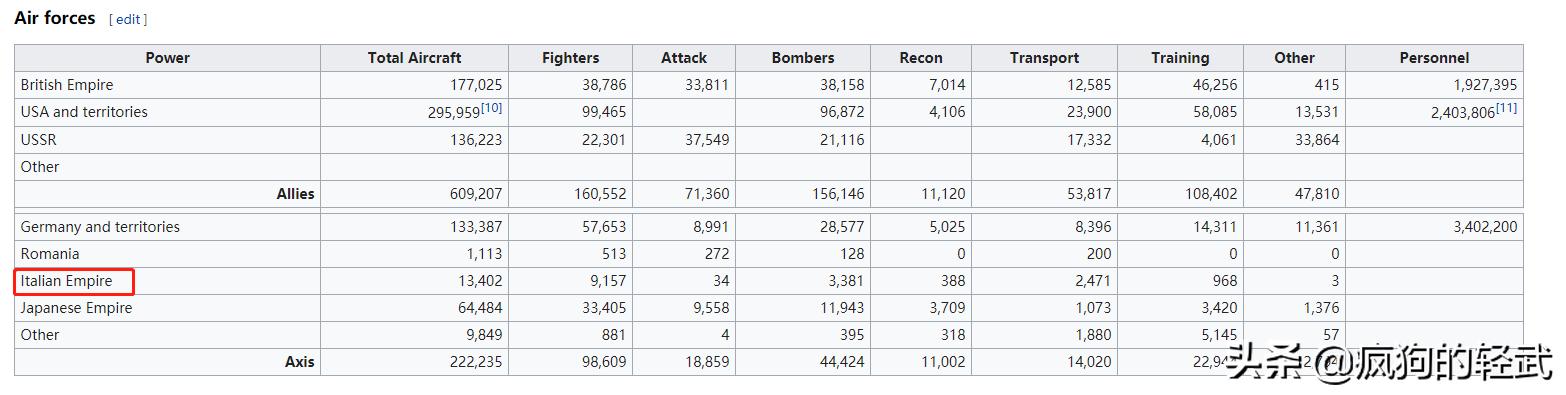
Task: Select the Total Aircraft column header
Action: (414, 58)
